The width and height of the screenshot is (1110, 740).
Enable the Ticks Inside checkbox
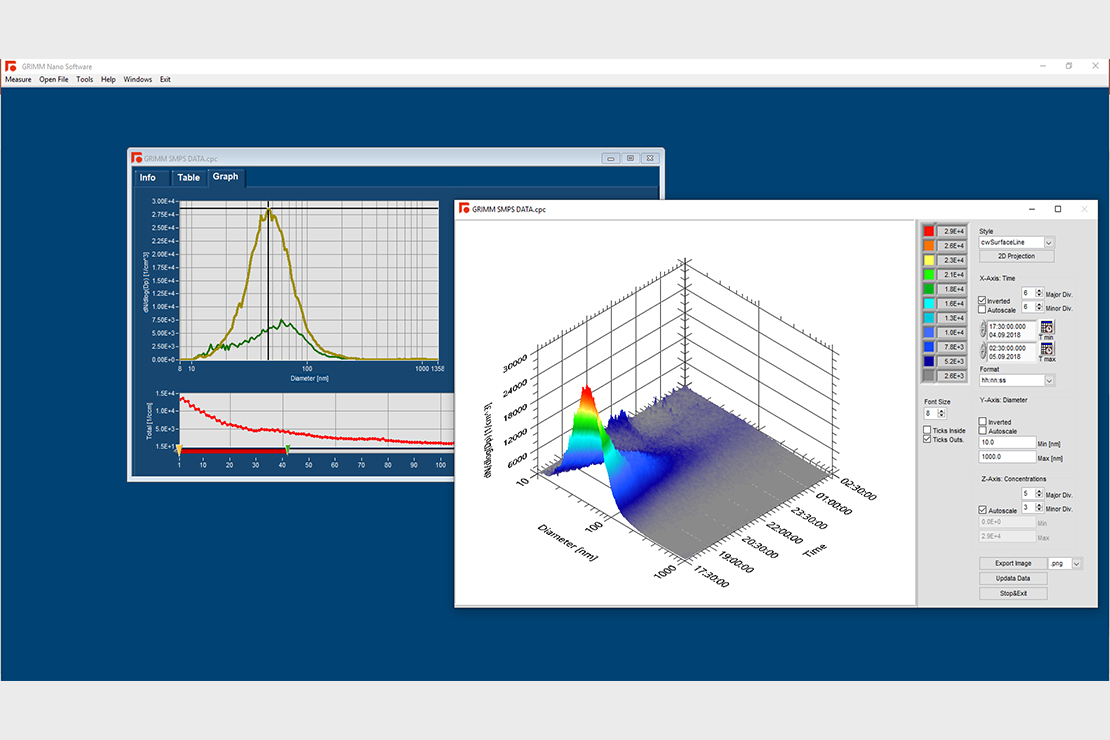[x=927, y=430]
